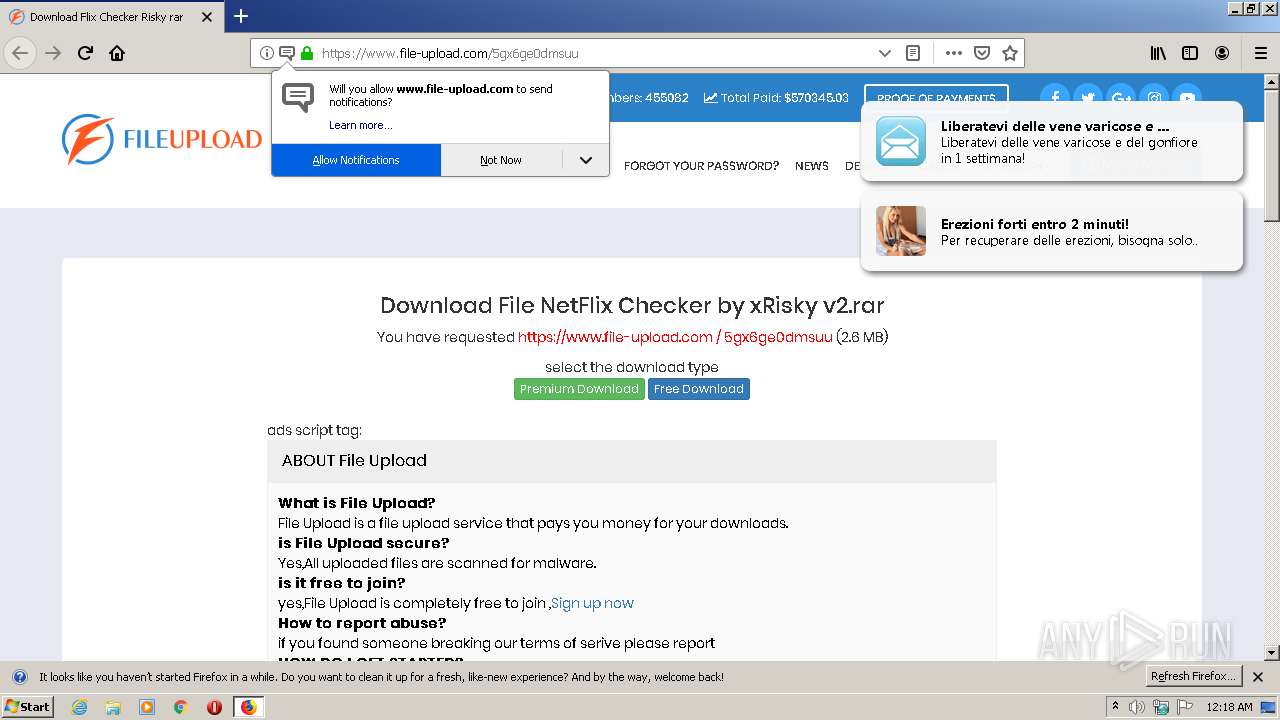Image resolution: width=1280 pixels, height=720 pixels.
Task: Click inside the URL address field
Action: [595, 53]
